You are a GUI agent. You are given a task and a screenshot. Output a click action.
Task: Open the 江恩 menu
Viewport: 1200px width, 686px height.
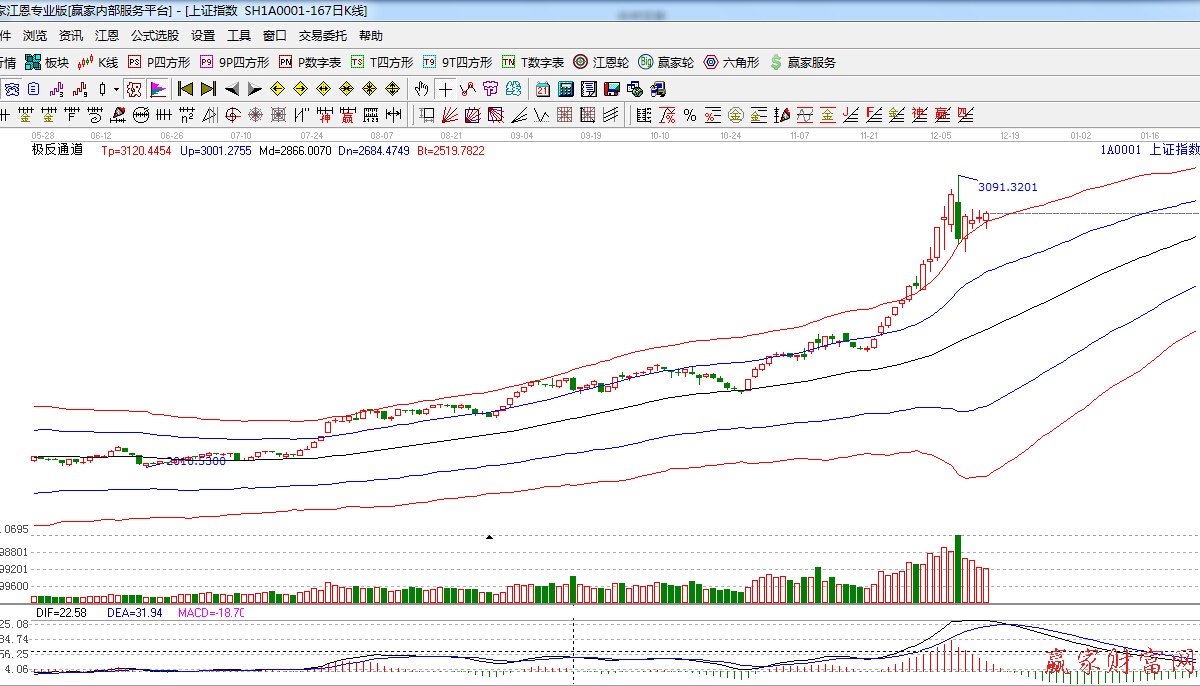coord(107,36)
